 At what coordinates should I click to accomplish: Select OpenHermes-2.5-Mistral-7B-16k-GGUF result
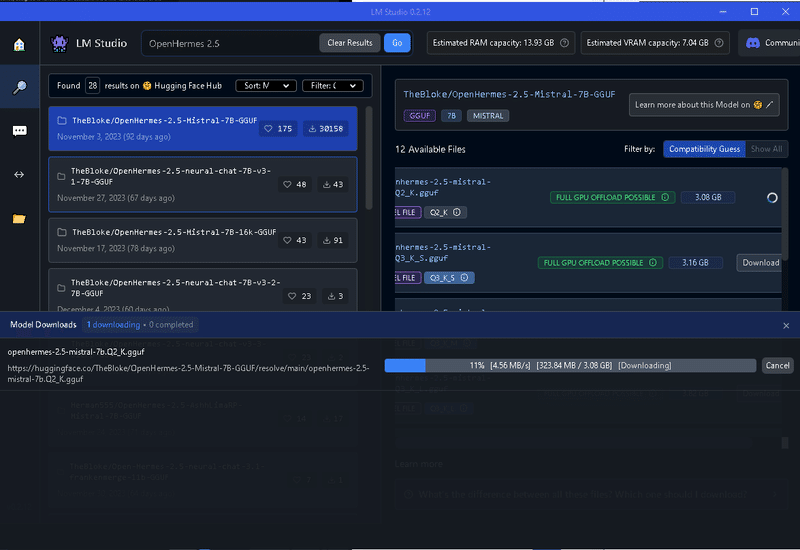pos(203,240)
